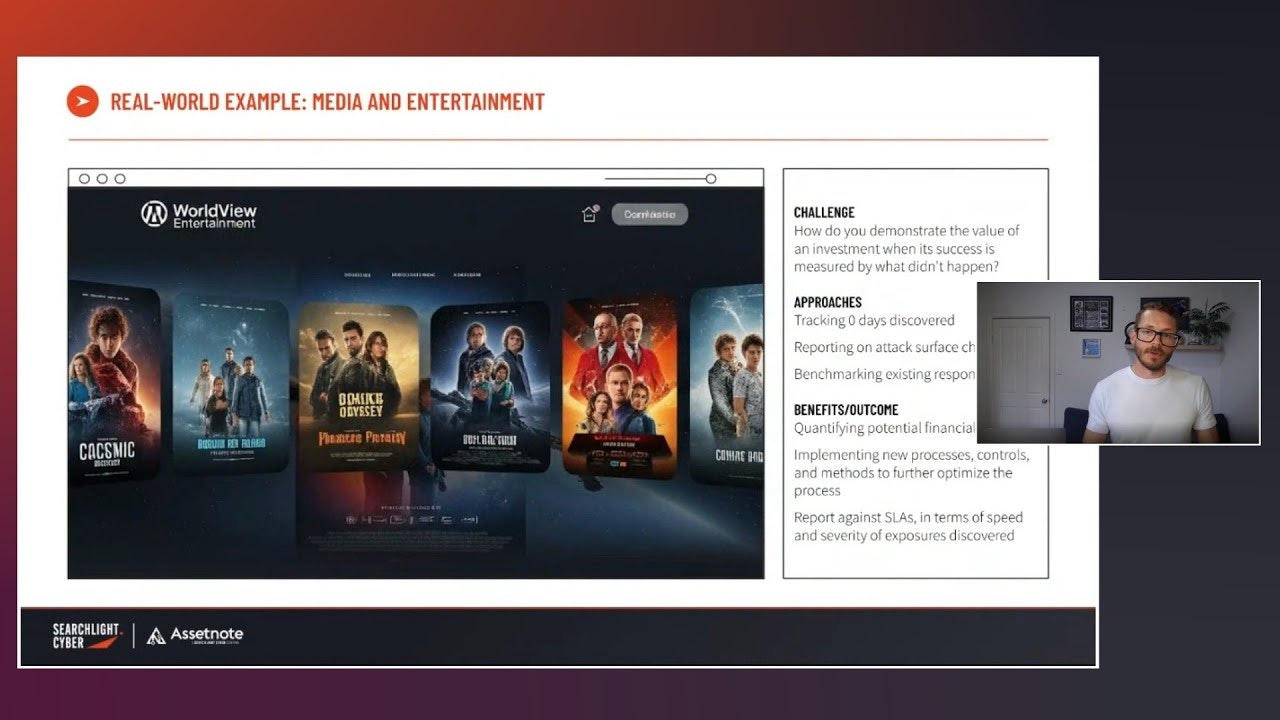Click the Searchlight Cyber logo in footer

pyautogui.click(x=87, y=636)
